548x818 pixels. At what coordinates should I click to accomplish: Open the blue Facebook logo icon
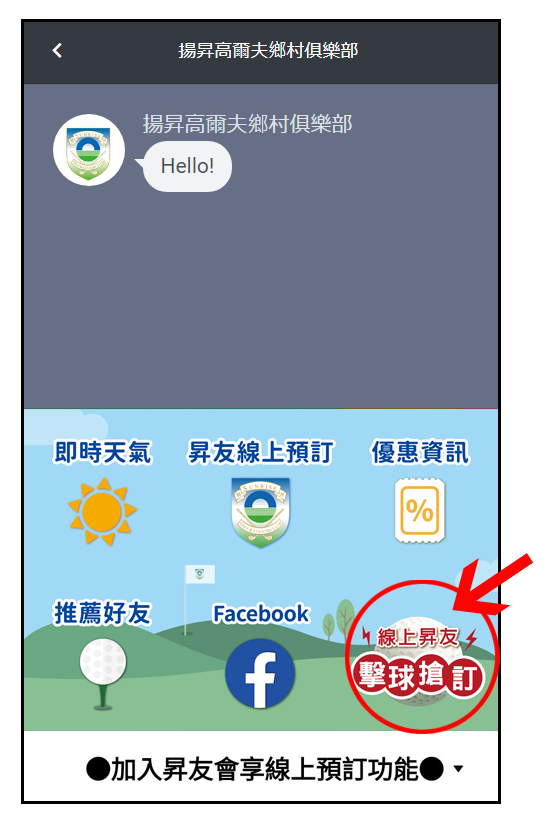260,673
